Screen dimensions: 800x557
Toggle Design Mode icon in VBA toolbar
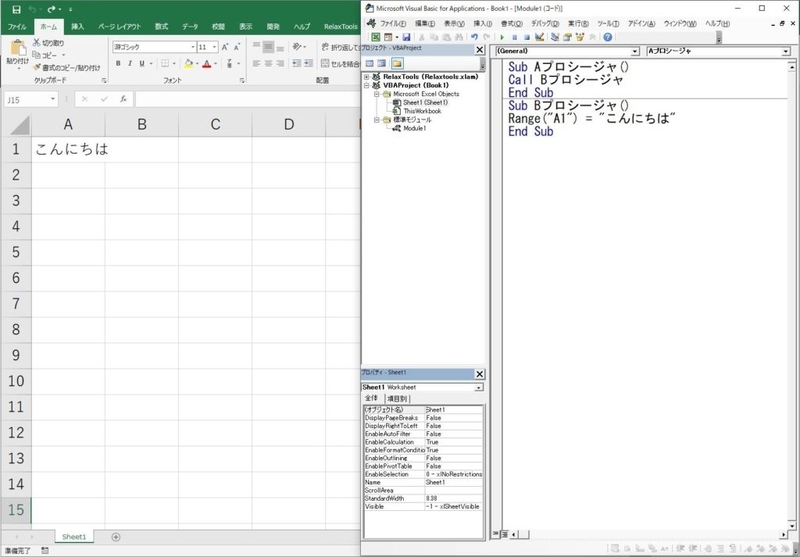pyautogui.click(x=540, y=37)
